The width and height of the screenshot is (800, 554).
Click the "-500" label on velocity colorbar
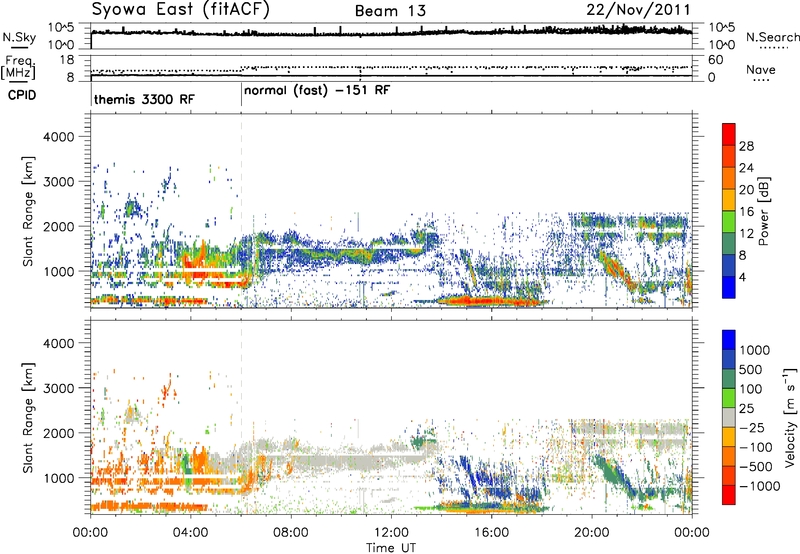coord(756,467)
